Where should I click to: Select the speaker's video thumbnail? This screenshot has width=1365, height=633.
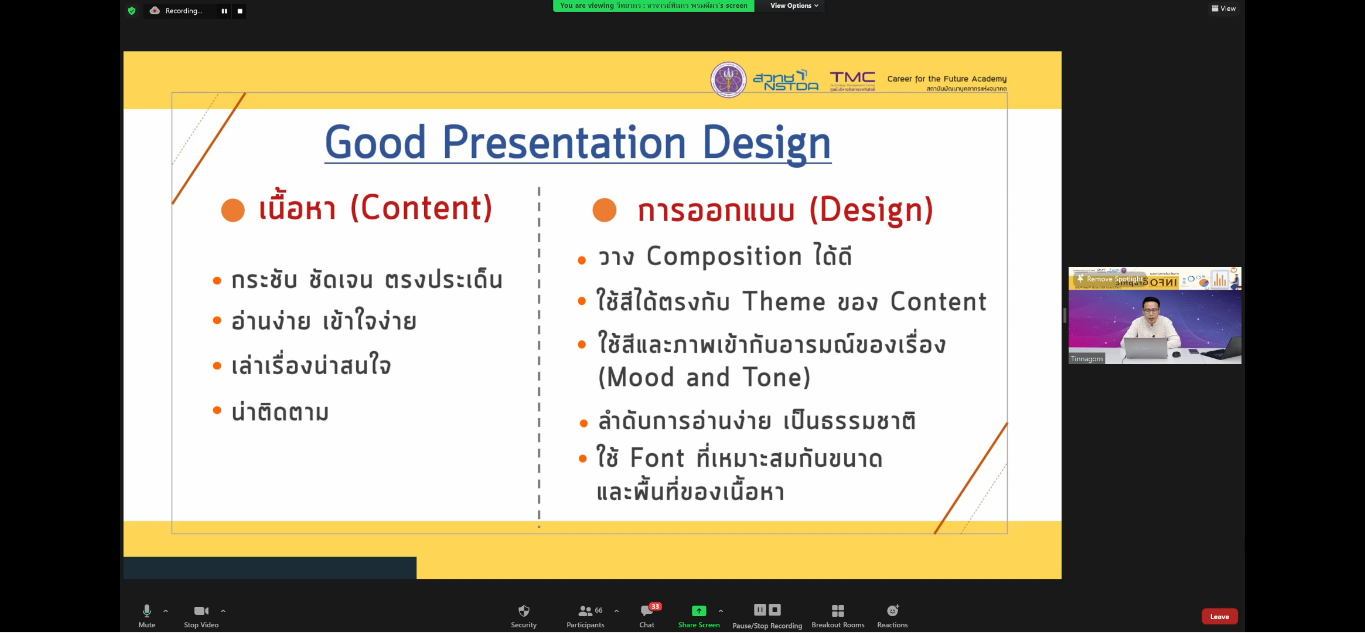[x=1155, y=315]
